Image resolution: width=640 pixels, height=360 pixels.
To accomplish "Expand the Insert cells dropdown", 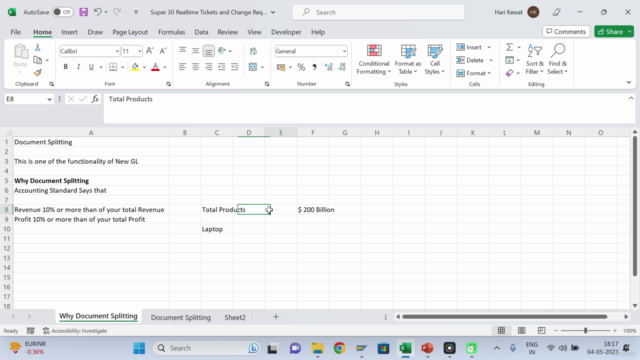I will pyautogui.click(x=489, y=47).
